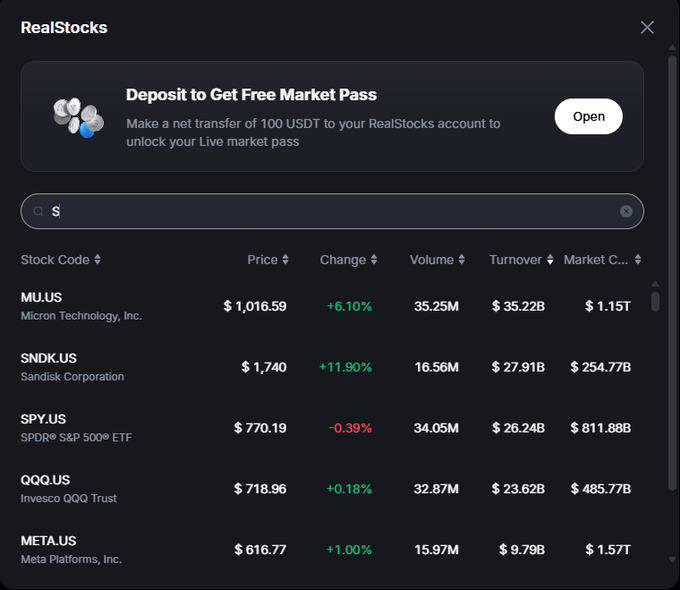Select the SPY.US ticker
680x590 pixels.
coord(43,419)
